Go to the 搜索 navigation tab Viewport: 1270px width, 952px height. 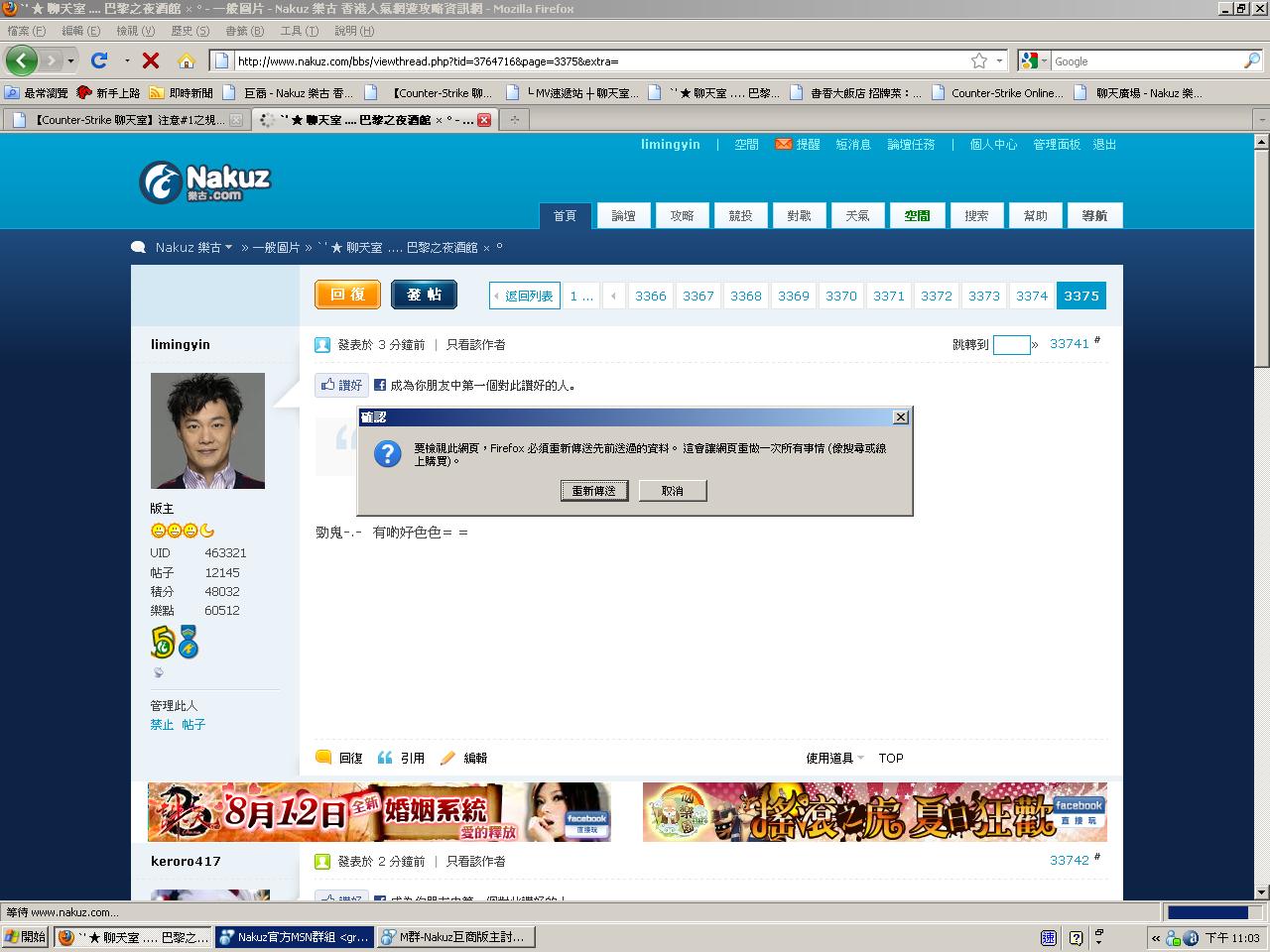coord(976,215)
